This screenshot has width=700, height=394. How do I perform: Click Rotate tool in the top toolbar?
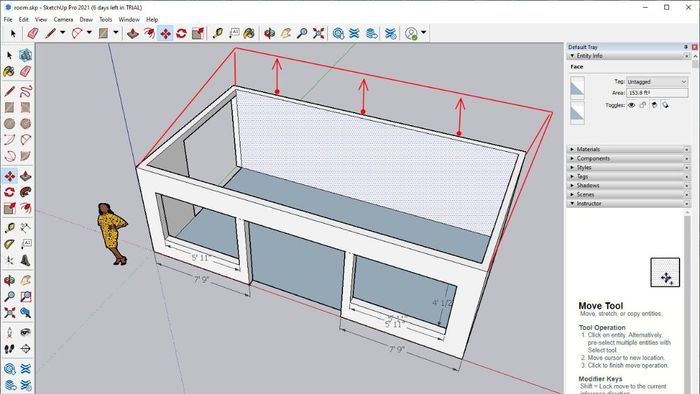pos(181,33)
